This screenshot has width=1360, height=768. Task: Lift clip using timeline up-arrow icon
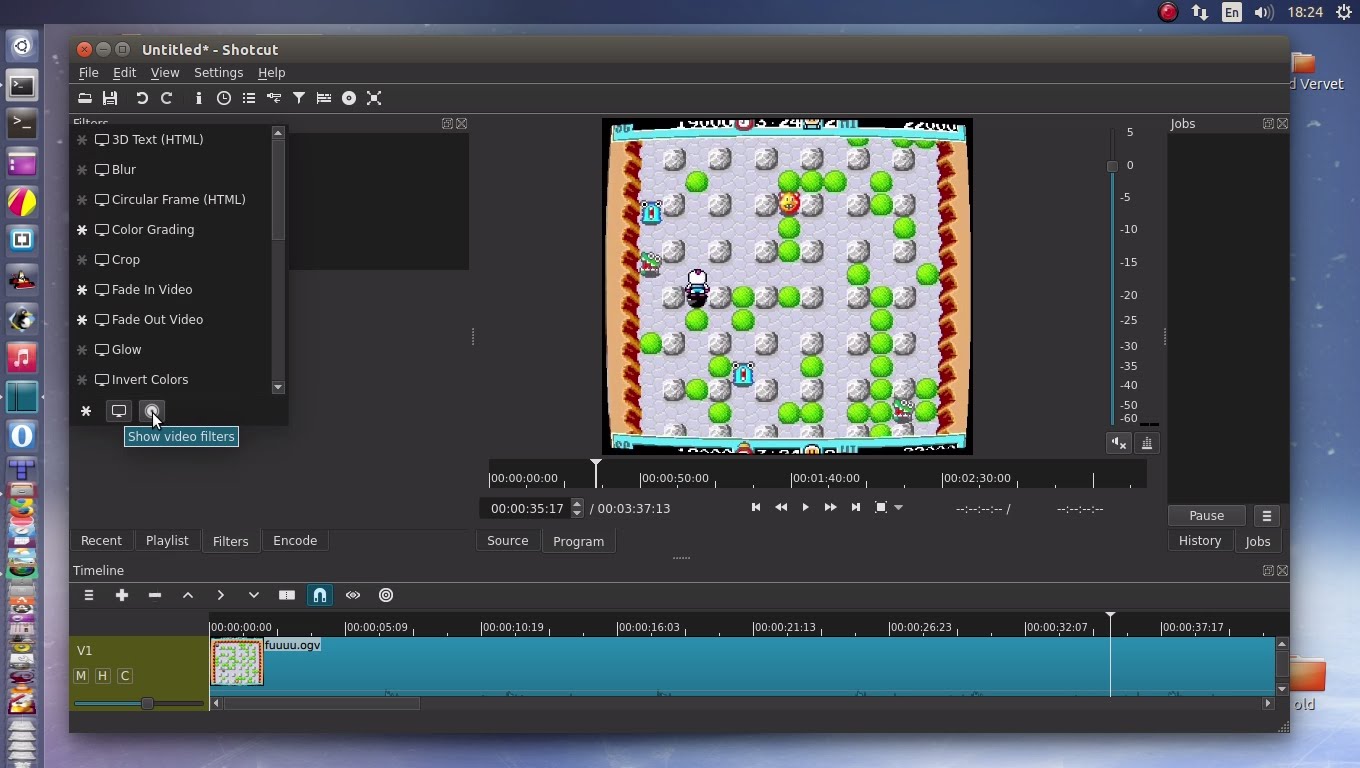pos(188,595)
